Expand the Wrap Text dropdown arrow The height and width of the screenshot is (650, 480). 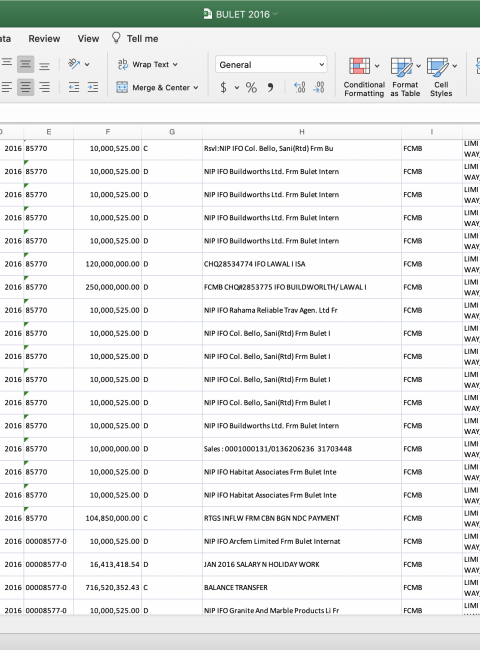tap(175, 64)
